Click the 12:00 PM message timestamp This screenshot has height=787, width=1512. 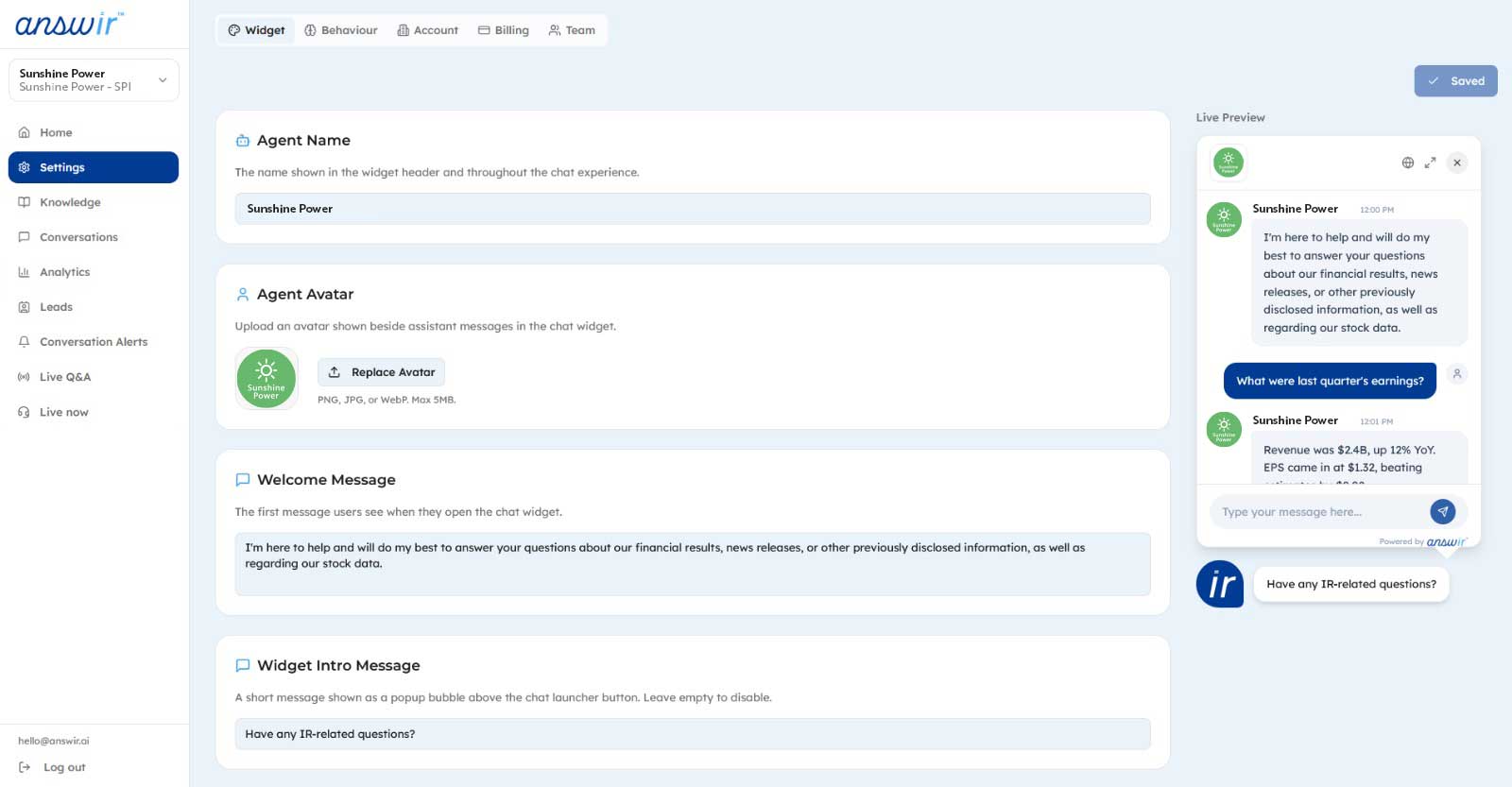tap(1377, 210)
